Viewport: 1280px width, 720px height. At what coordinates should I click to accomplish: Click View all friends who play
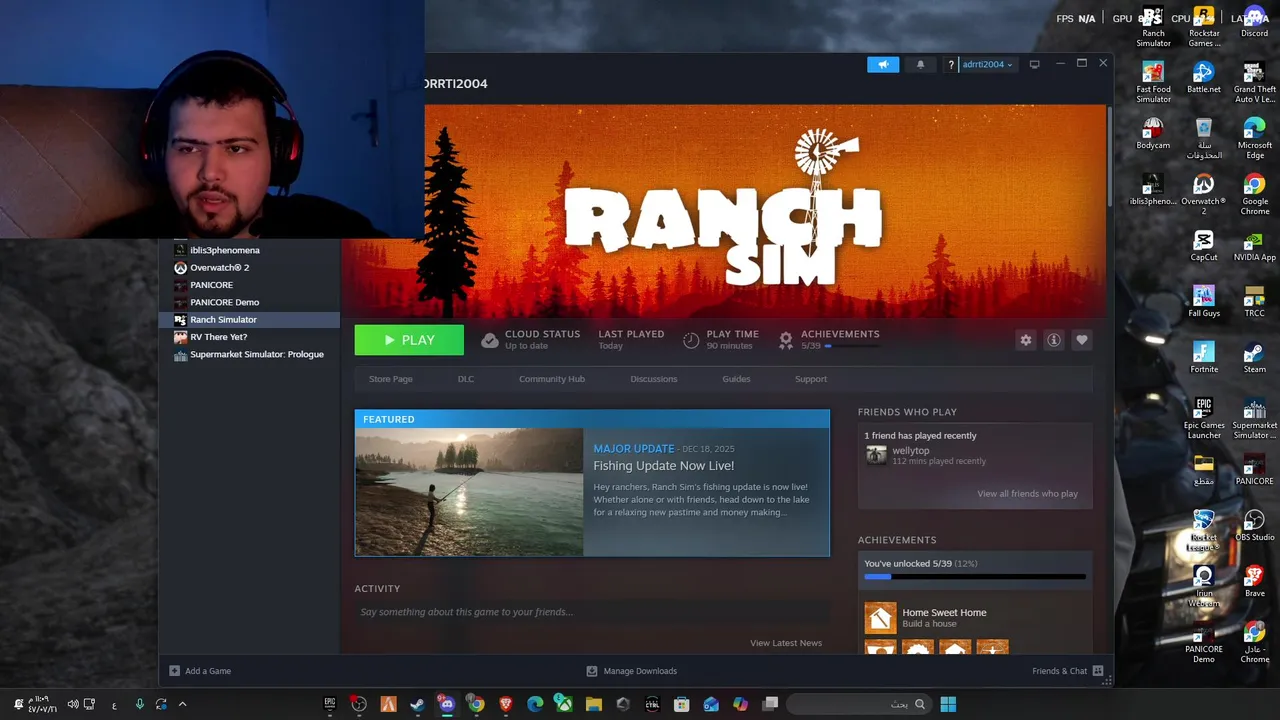[x=1027, y=494]
